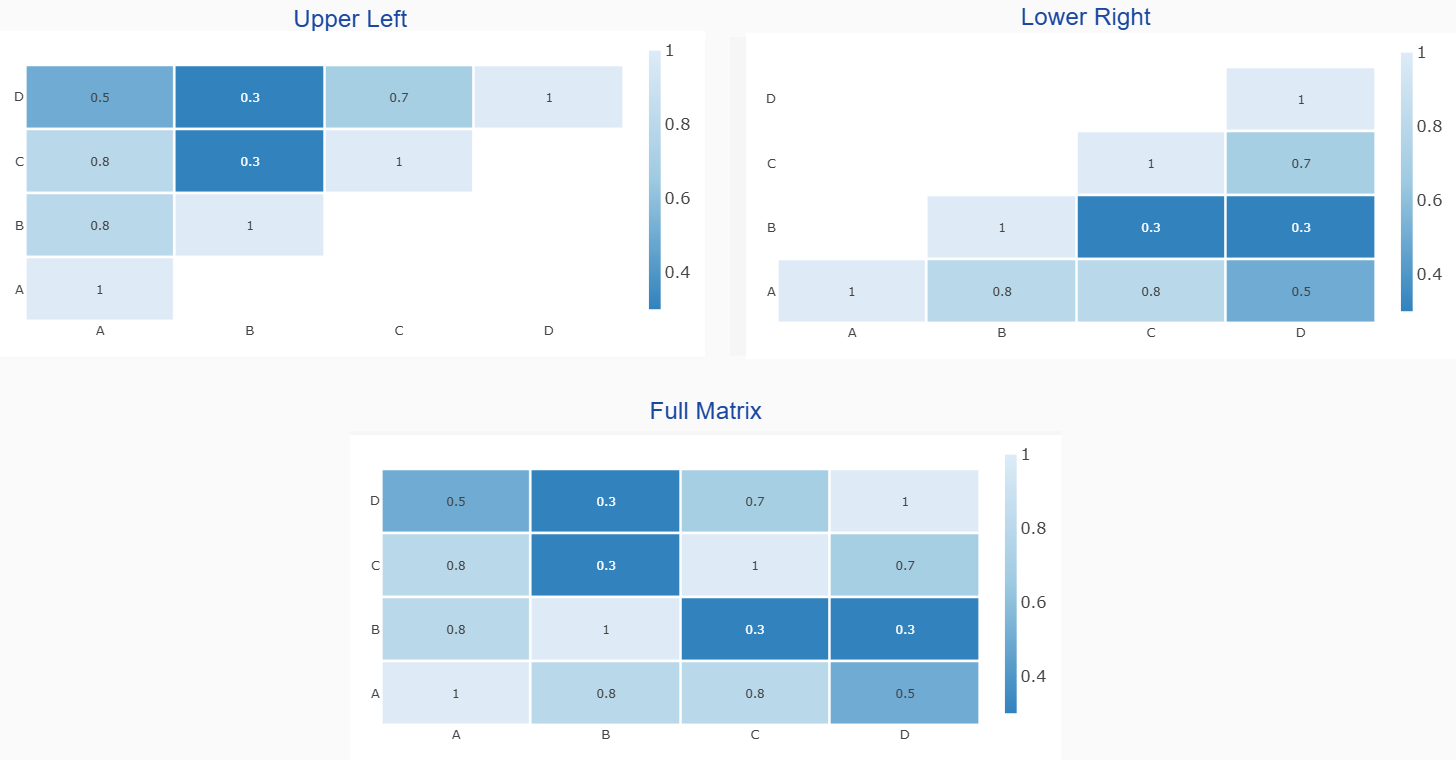Click the Full Matrix chart's color scale bar
The height and width of the screenshot is (760, 1456).
(1010, 584)
